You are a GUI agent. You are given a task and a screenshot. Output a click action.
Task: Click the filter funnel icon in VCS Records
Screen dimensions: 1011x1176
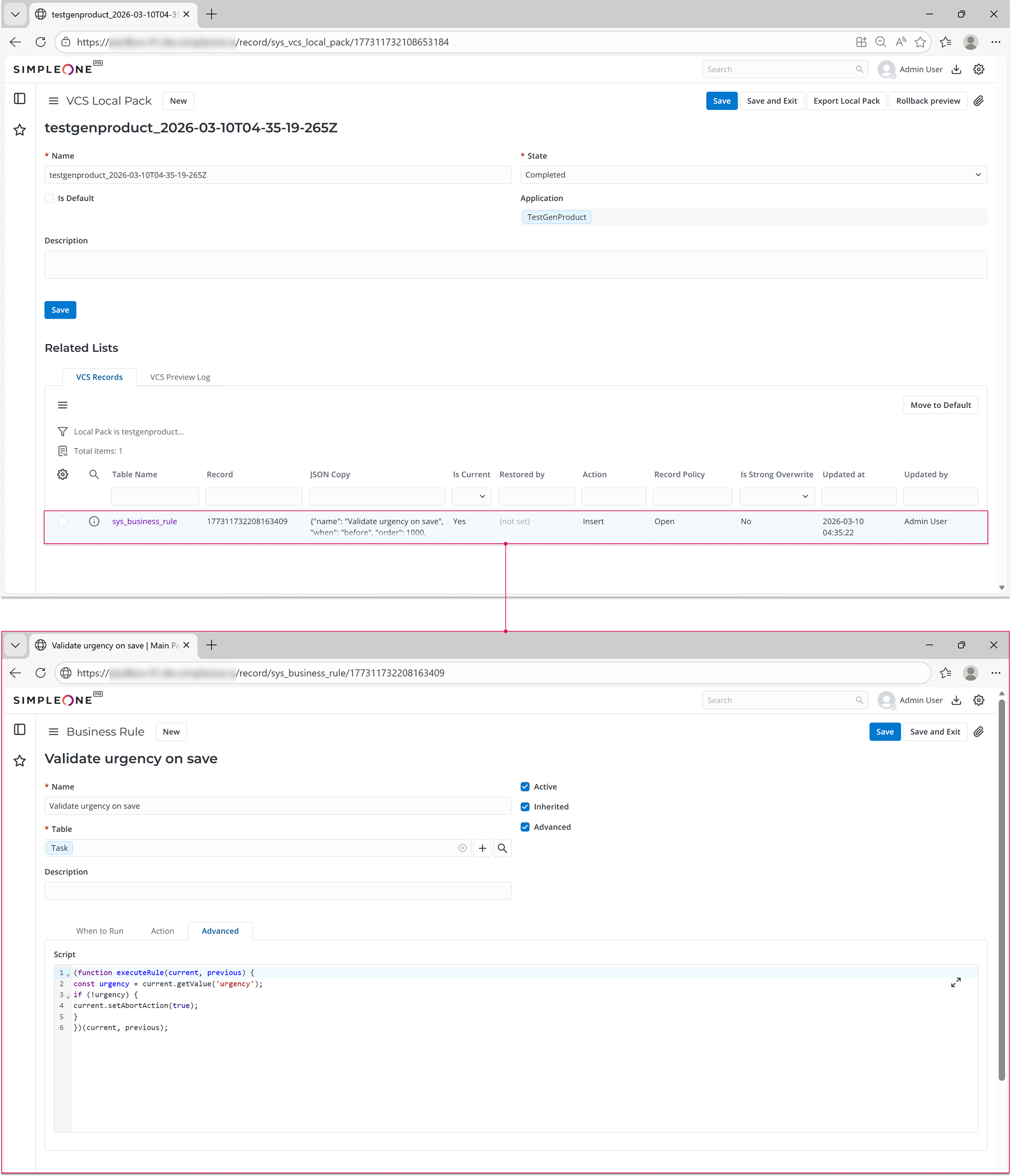click(62, 432)
